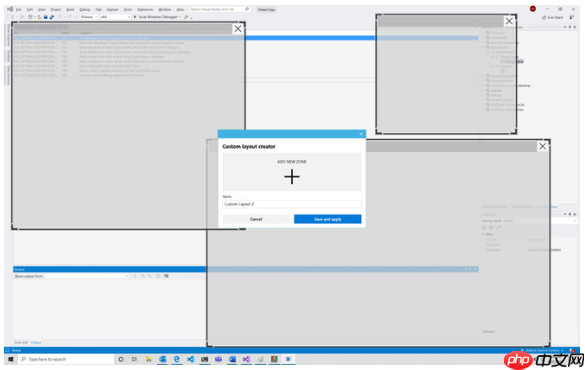The image size is (585, 370).
Task: Click the layout Name input field
Action: tap(292, 204)
